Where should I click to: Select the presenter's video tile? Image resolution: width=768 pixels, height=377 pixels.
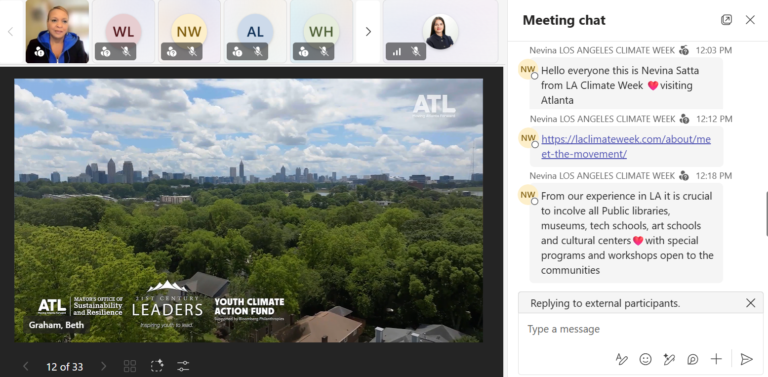pos(57,32)
